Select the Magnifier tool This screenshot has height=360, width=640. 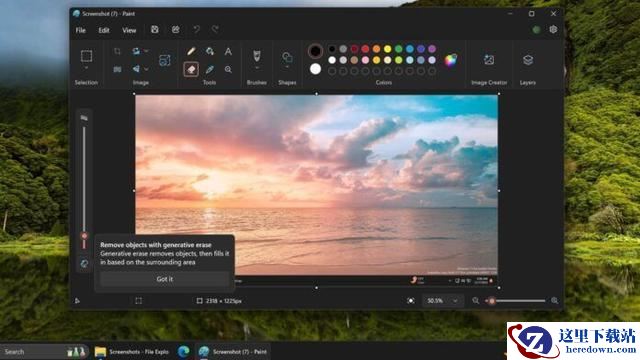click(x=228, y=69)
